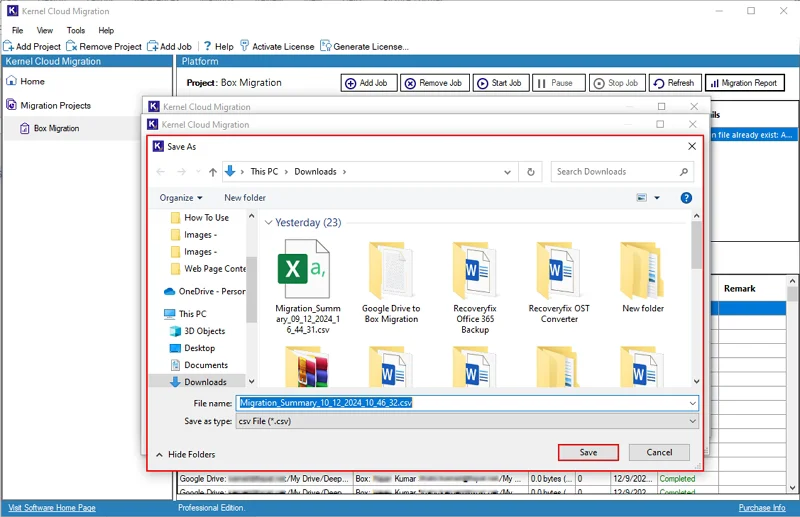The width and height of the screenshot is (800, 517).
Task: Click Remove Project in toolbar
Action: (104, 46)
